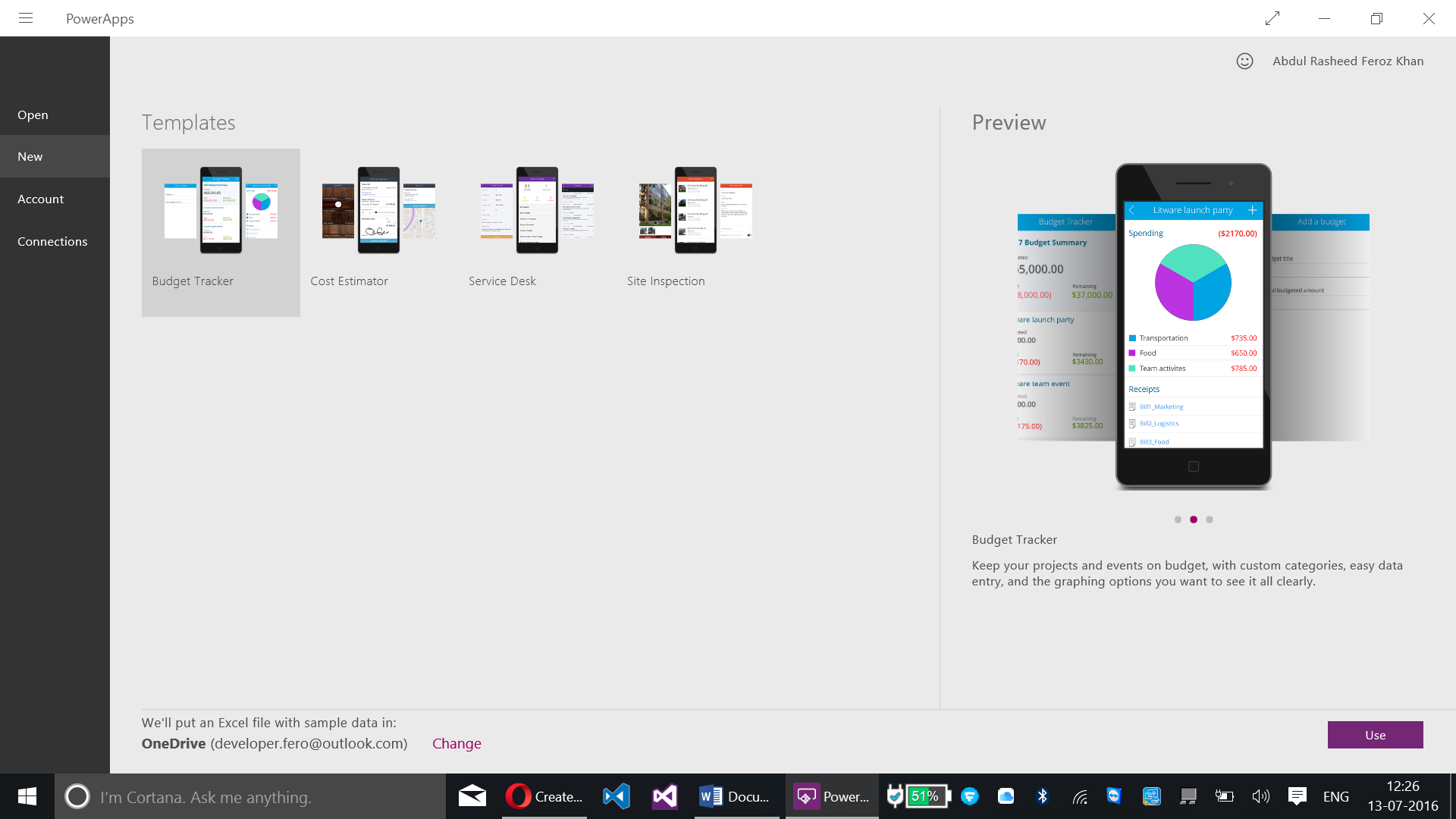1456x819 pixels.
Task: Click user name Abdul Rasheed Feroz Khan
Action: coord(1348,61)
